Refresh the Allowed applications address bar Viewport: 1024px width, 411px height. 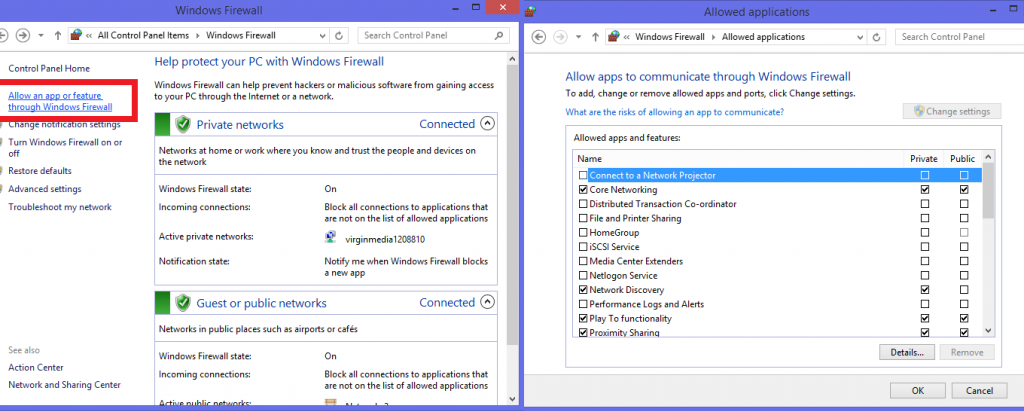click(x=876, y=37)
